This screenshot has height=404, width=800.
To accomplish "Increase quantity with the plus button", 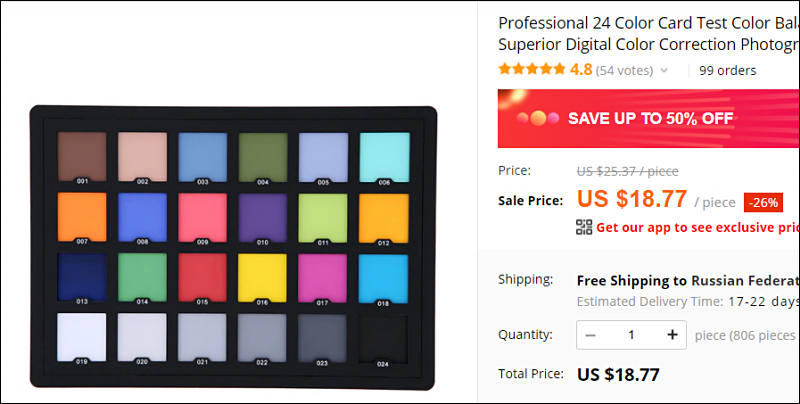I will (x=672, y=335).
